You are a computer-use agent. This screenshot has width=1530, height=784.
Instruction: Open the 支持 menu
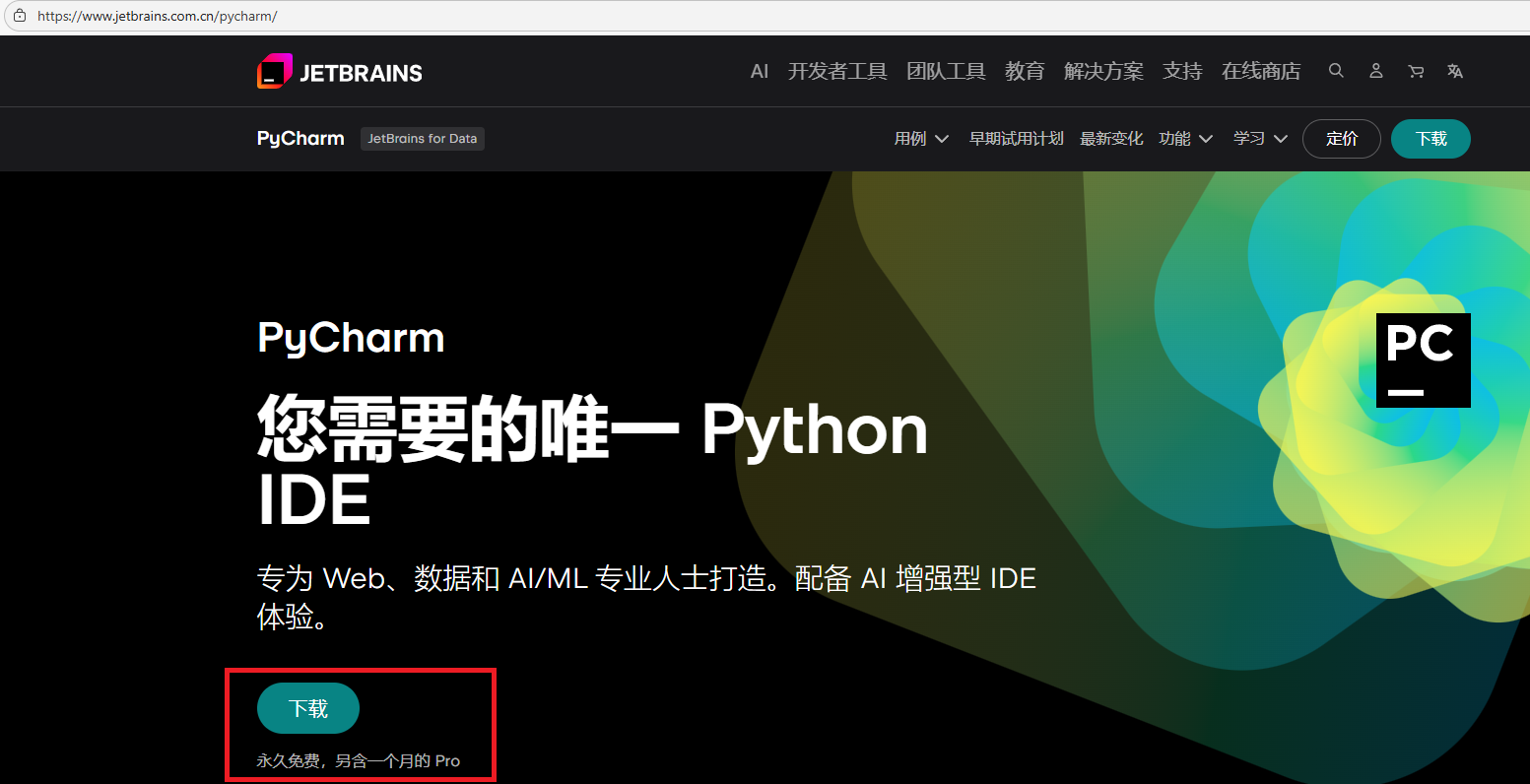[1182, 71]
